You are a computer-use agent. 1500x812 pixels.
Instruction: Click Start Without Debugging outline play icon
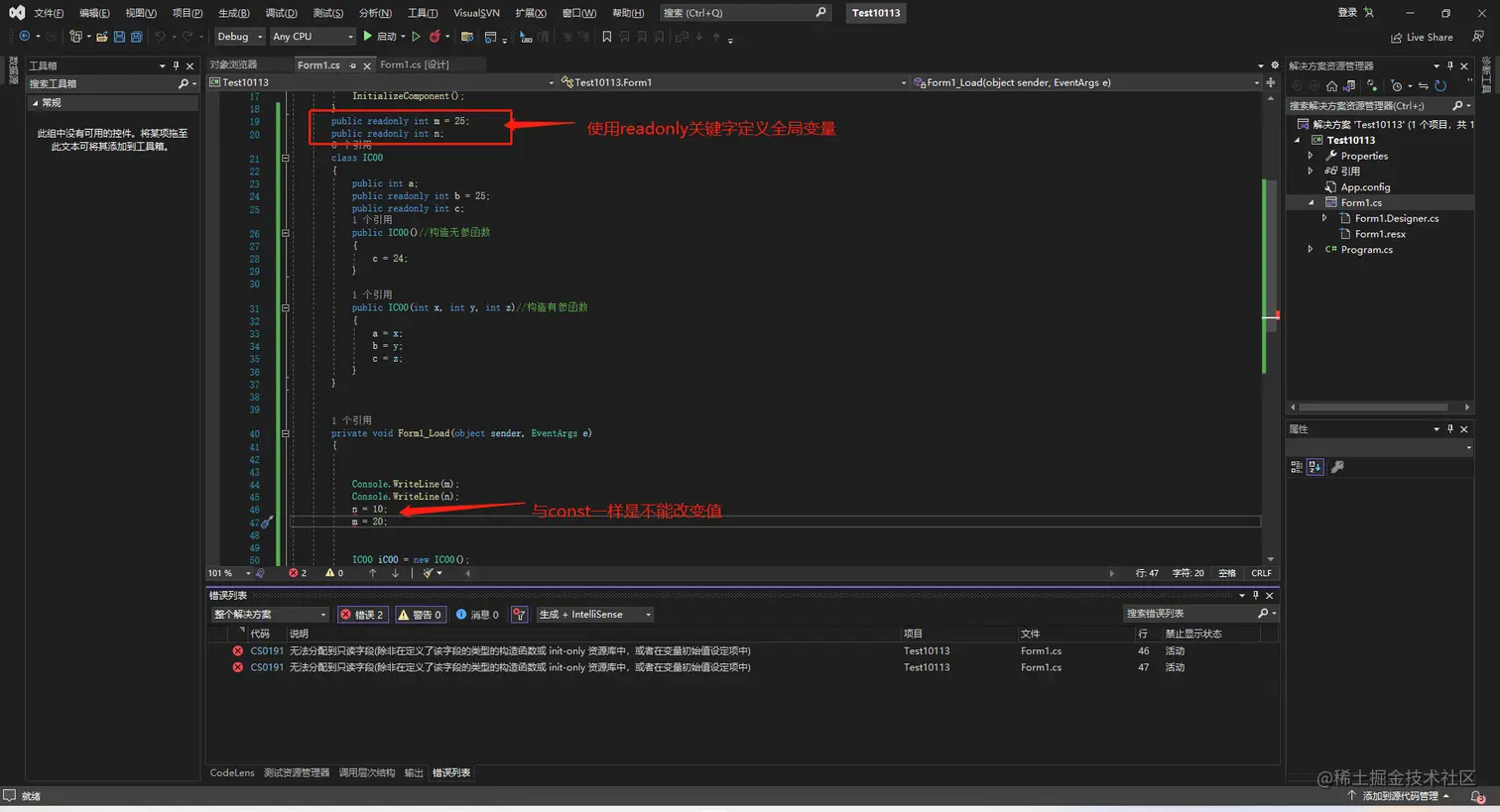click(417, 37)
